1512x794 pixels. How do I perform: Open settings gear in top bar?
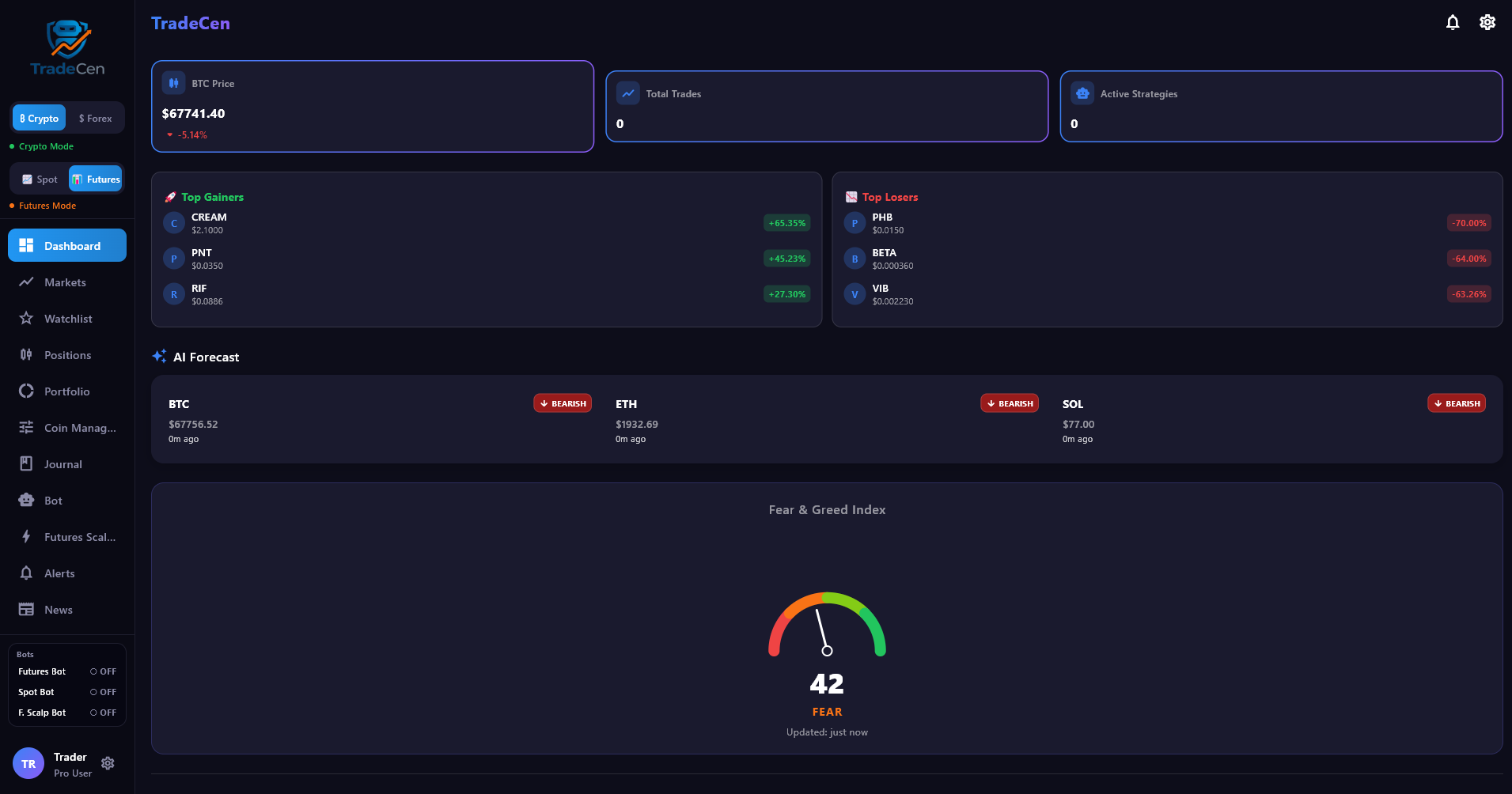click(1487, 22)
